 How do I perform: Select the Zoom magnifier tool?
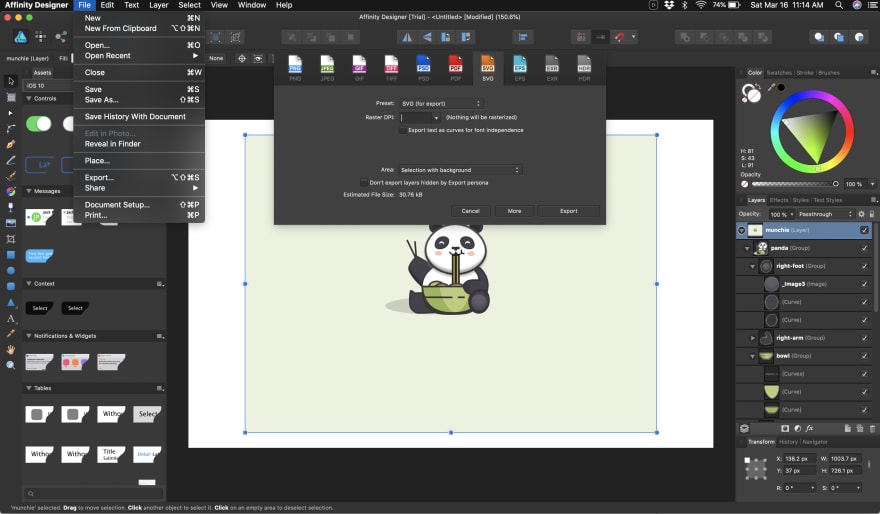pos(11,365)
